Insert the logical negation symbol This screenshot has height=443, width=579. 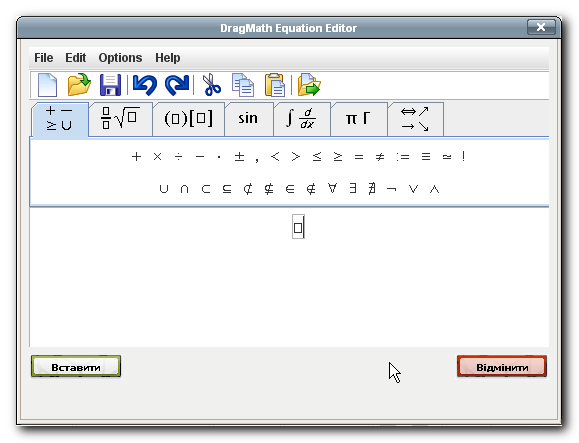(391, 190)
